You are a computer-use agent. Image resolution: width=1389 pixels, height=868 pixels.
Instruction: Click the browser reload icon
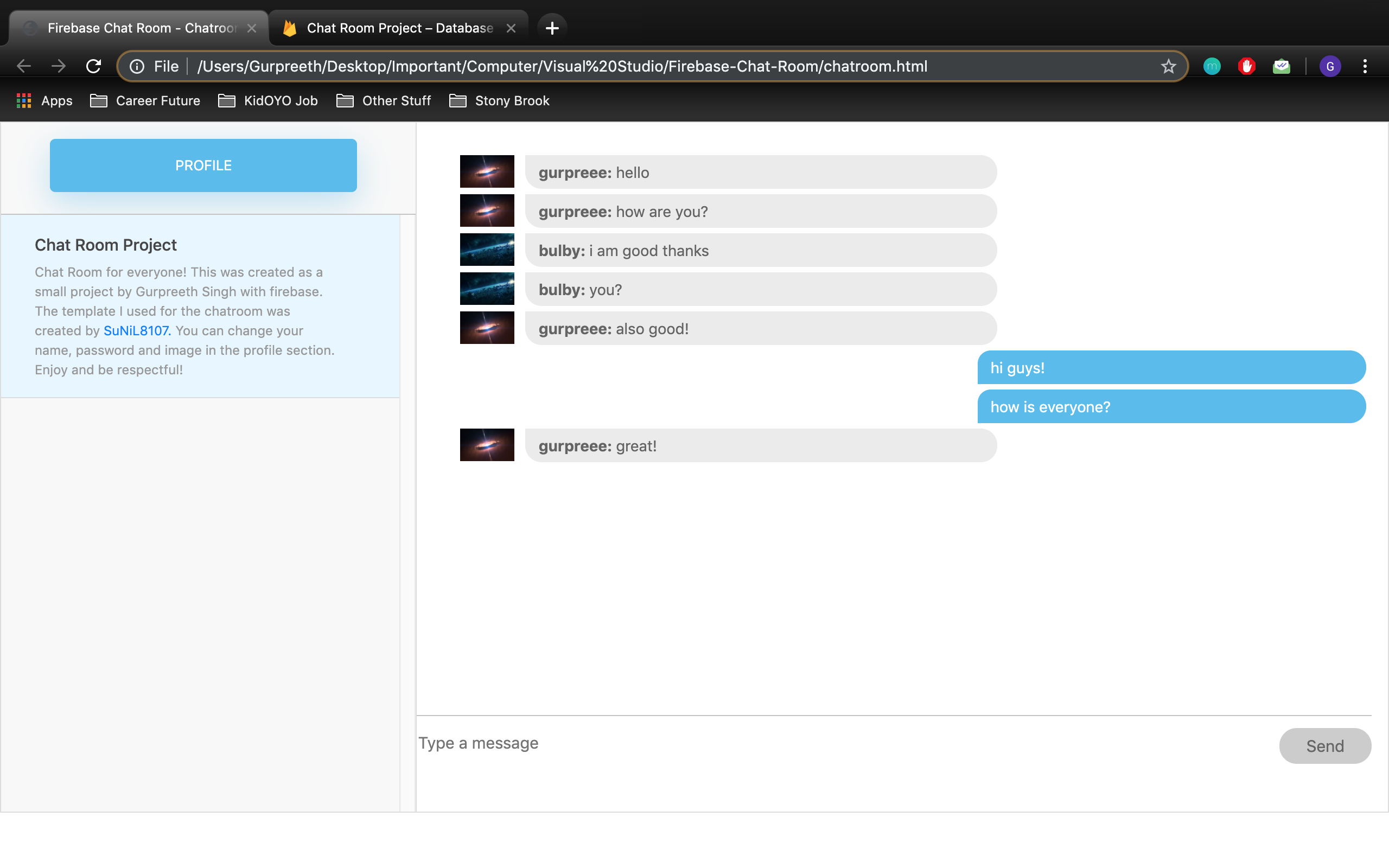tap(93, 66)
